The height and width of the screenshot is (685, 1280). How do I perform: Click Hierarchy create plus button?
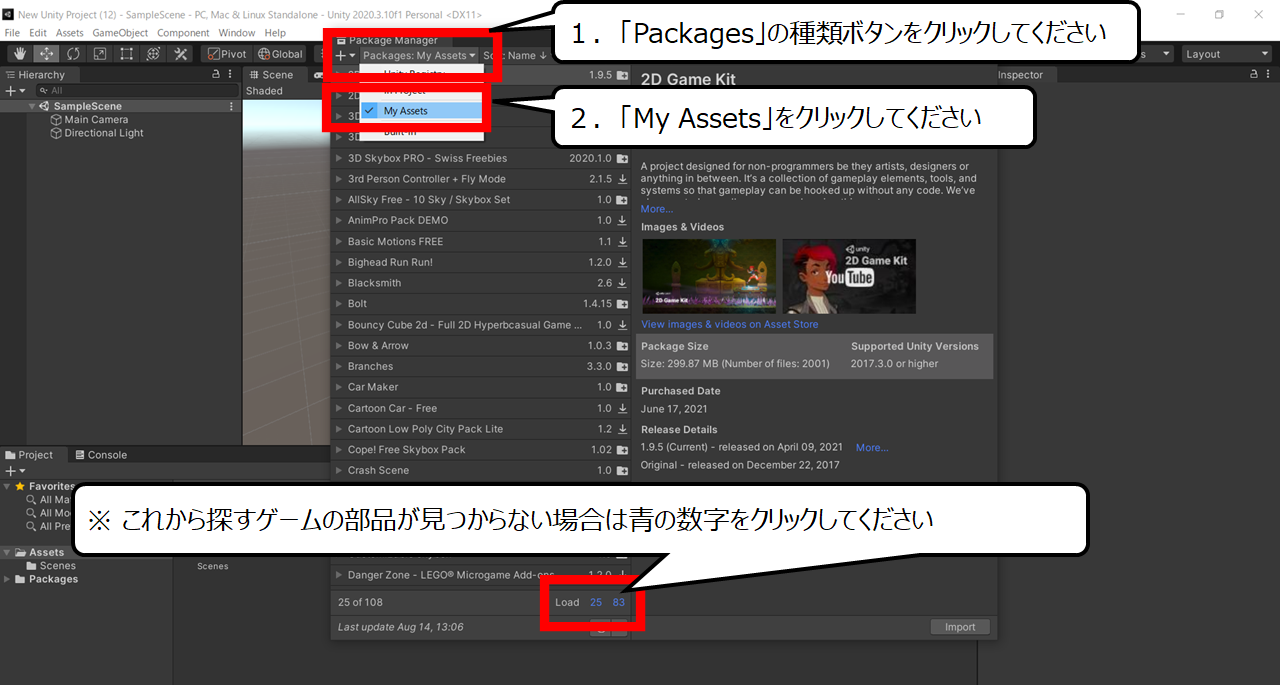14,90
